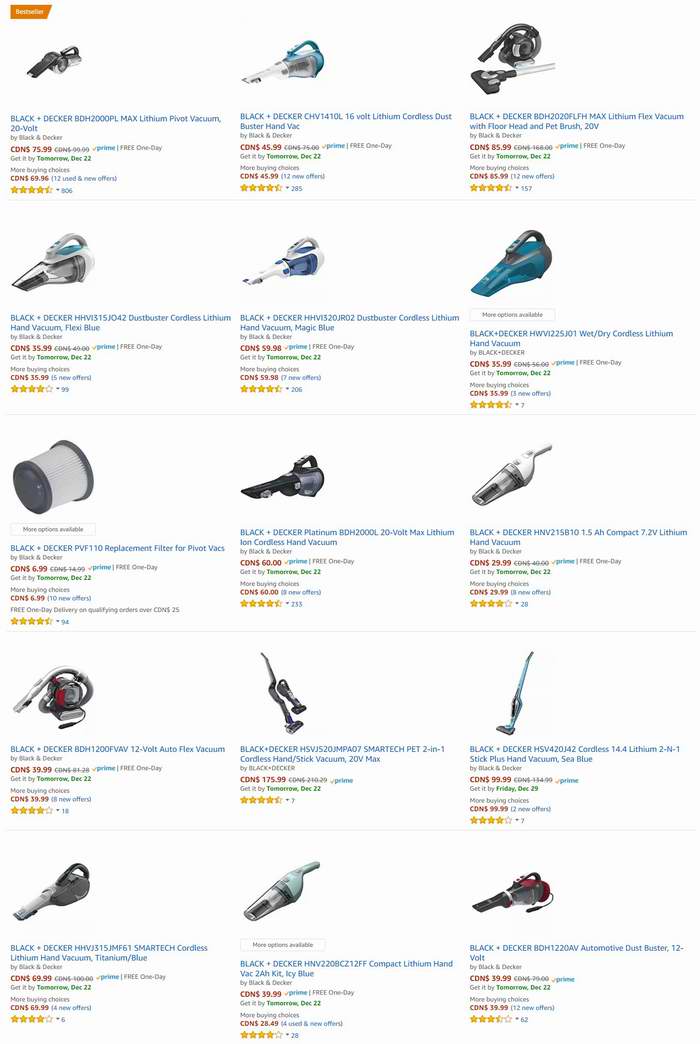Image resolution: width=700 pixels, height=1044 pixels.
Task: Open the HSV420J42 blue stick vacuum image
Action: (x=515, y=692)
